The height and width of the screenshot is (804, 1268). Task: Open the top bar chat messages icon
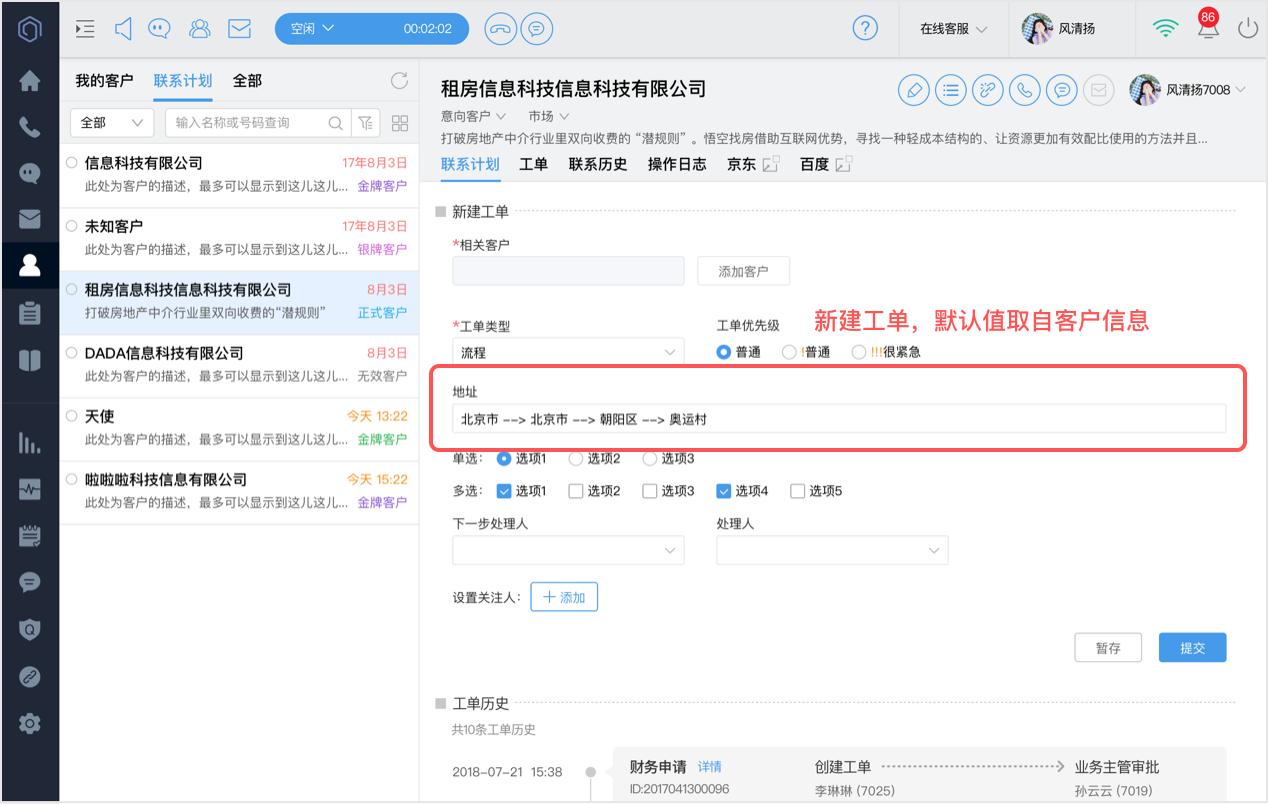click(160, 29)
